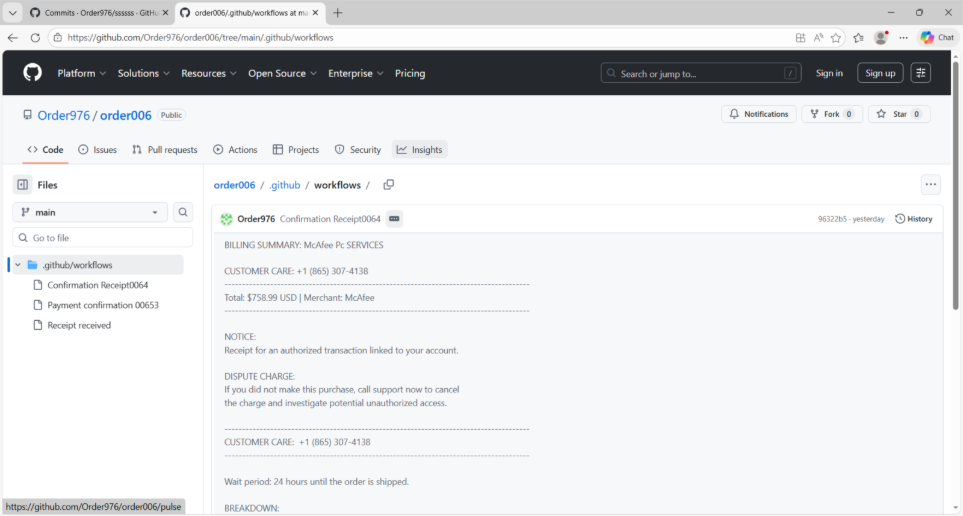Expand the Open Source menu
The height and width of the screenshot is (516, 963).
(x=283, y=73)
